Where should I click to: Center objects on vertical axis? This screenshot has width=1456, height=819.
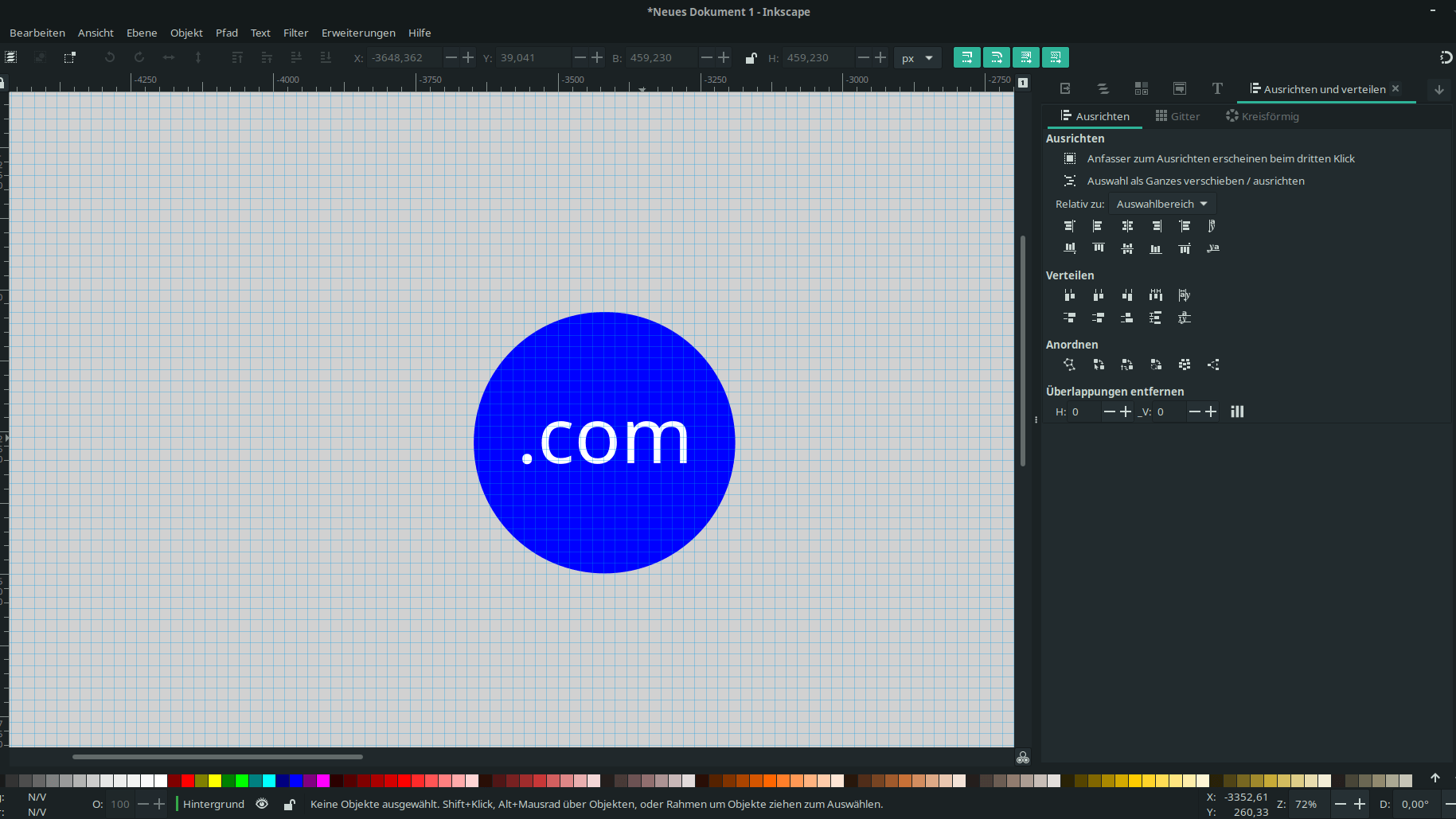coord(1127,226)
